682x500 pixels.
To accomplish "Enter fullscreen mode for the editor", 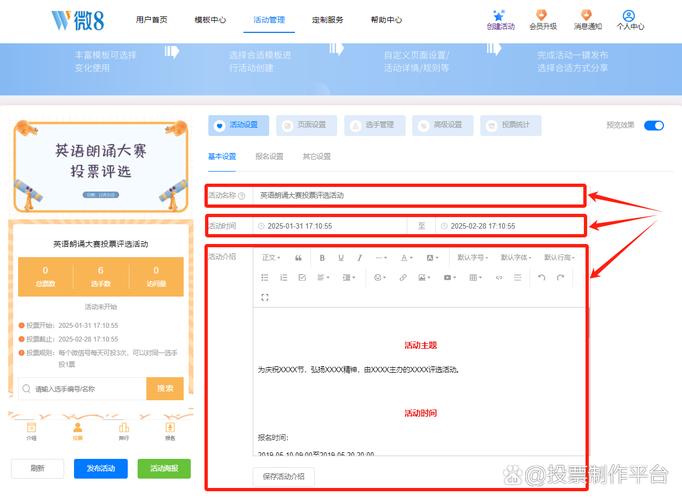I will (265, 297).
